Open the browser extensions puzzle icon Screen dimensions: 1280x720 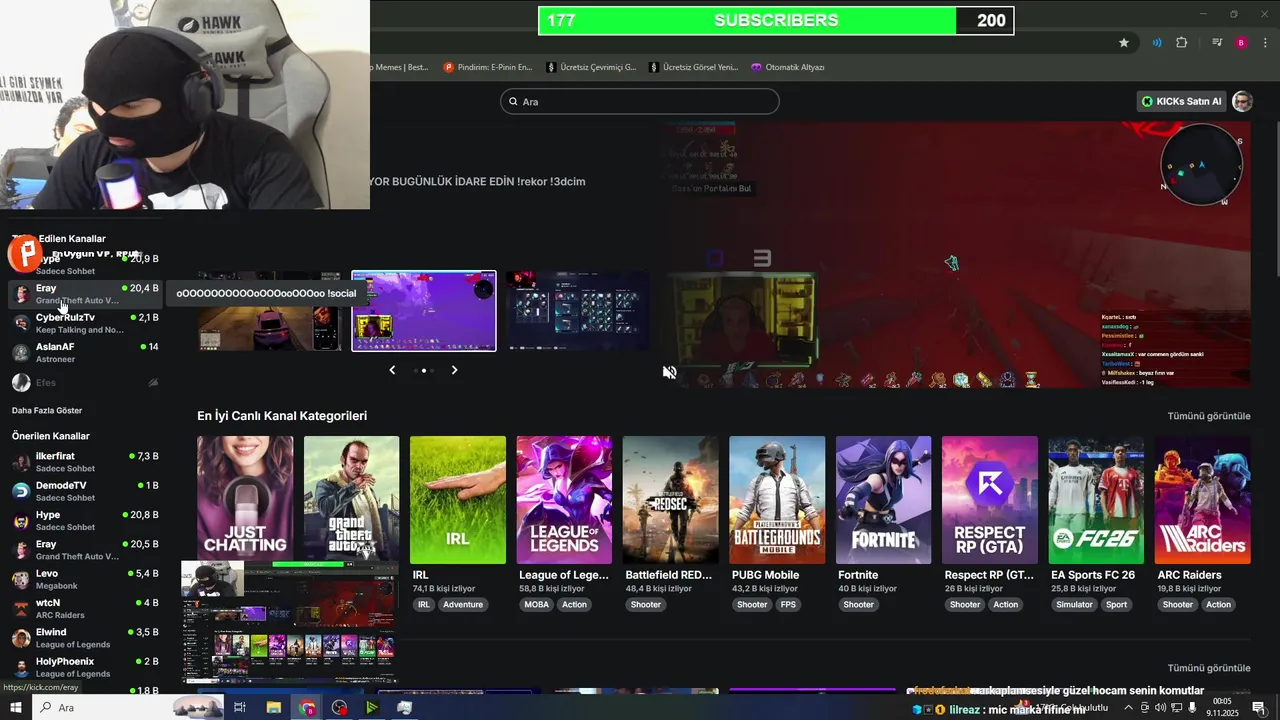click(x=1182, y=43)
